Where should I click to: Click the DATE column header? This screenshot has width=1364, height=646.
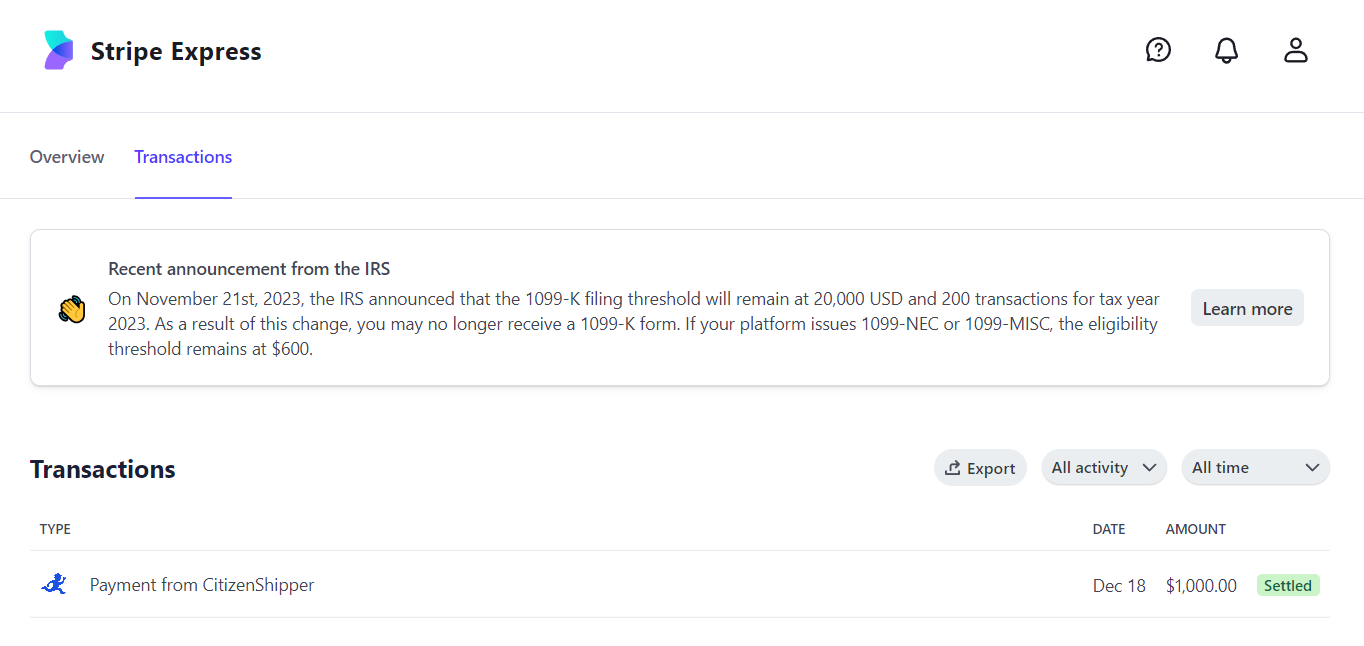click(1109, 529)
